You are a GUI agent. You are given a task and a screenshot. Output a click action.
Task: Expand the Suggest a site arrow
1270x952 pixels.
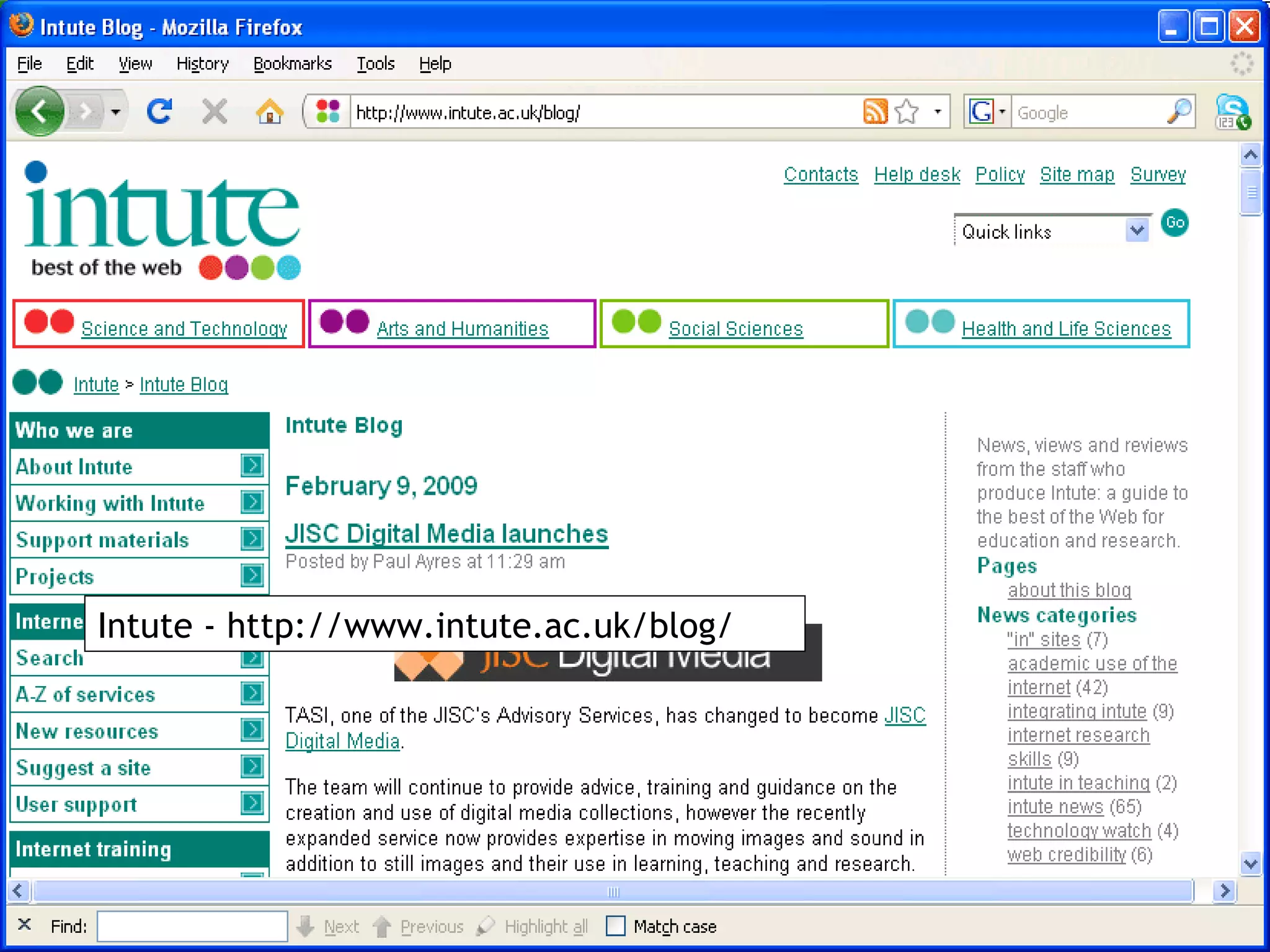click(x=252, y=767)
